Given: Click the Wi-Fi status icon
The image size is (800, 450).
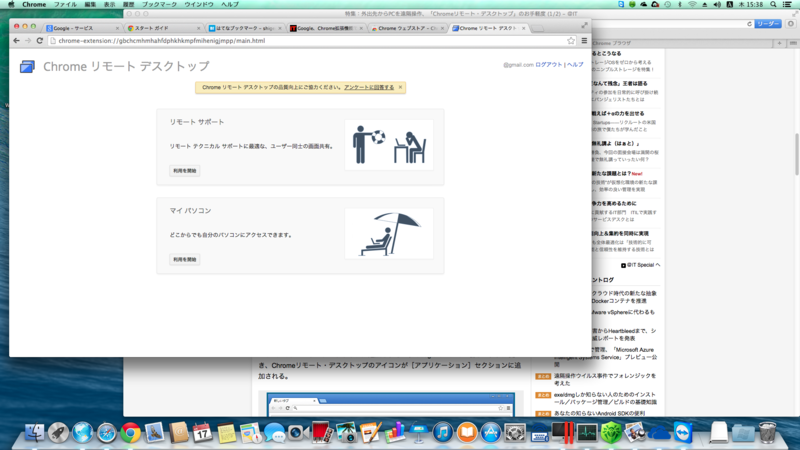Looking at the screenshot, I should [x=692, y=4].
